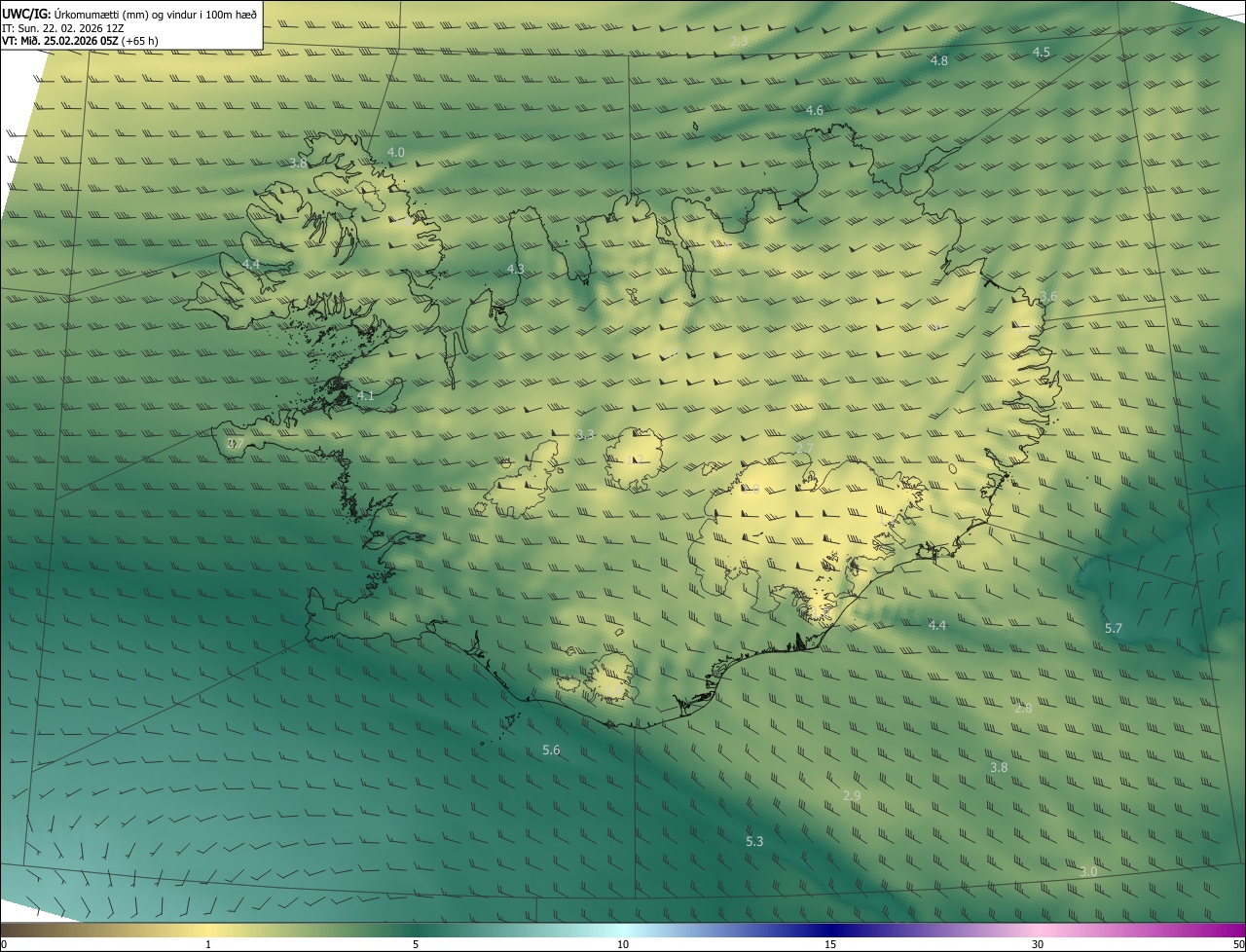1246x952 pixels.
Task: Click the 5 tick label on the colour scale
Action: click(416, 944)
